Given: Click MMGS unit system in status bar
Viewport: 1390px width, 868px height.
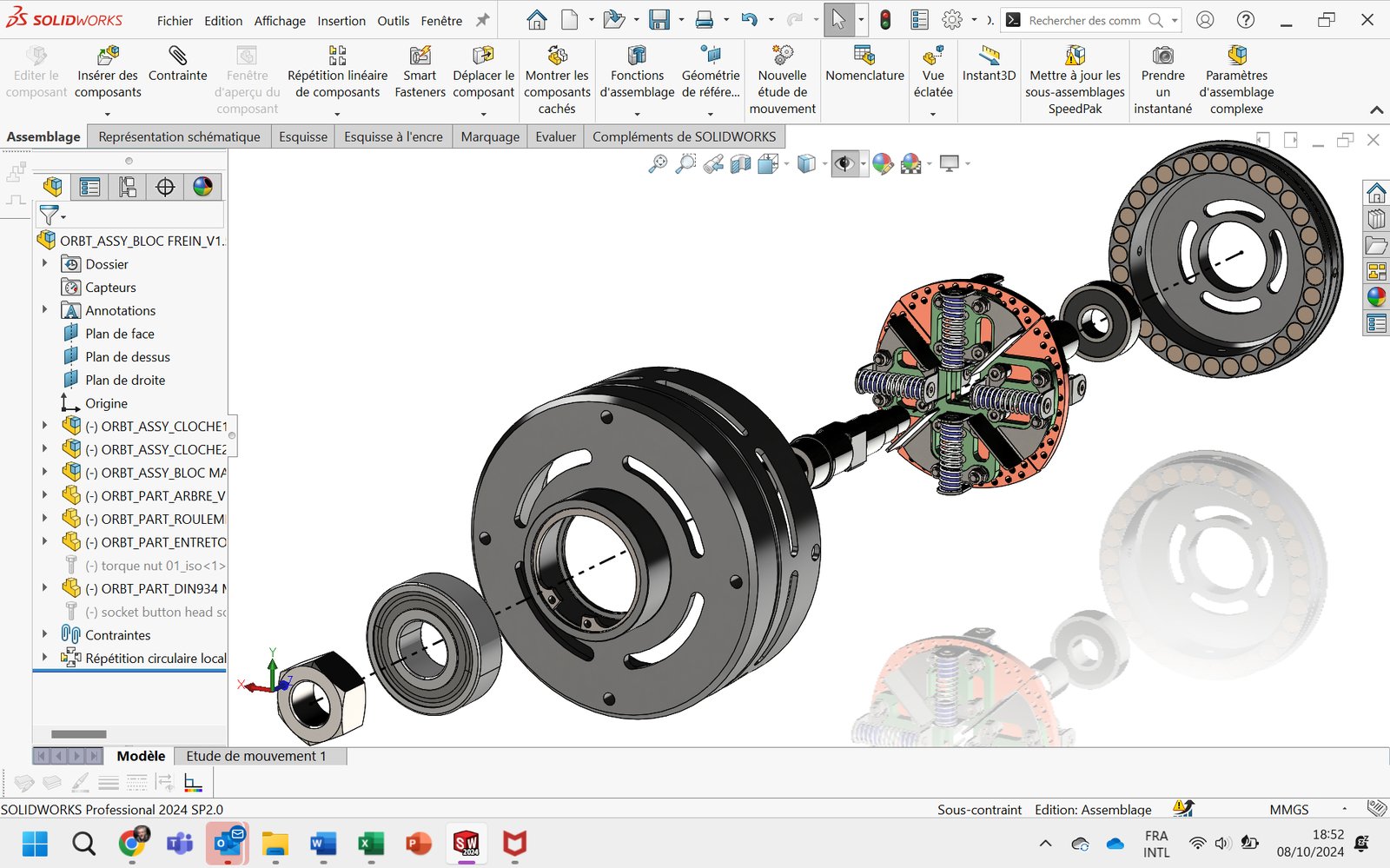Looking at the screenshot, I should (1288, 809).
